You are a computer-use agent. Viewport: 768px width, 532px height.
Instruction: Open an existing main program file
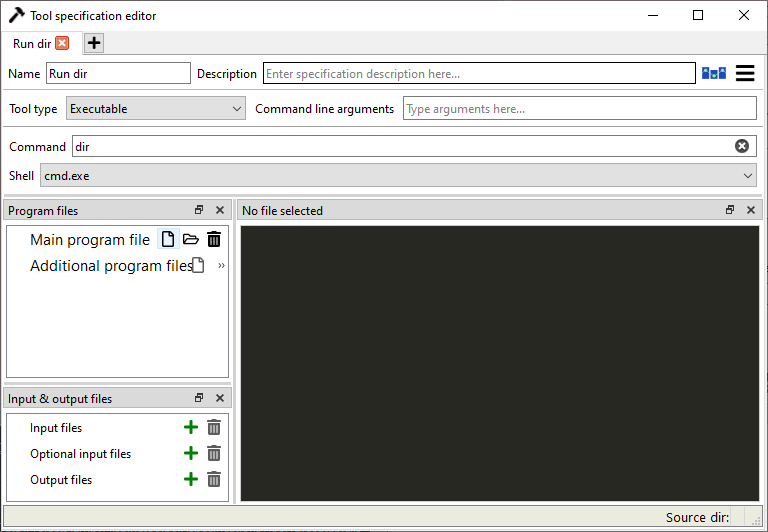pos(191,239)
